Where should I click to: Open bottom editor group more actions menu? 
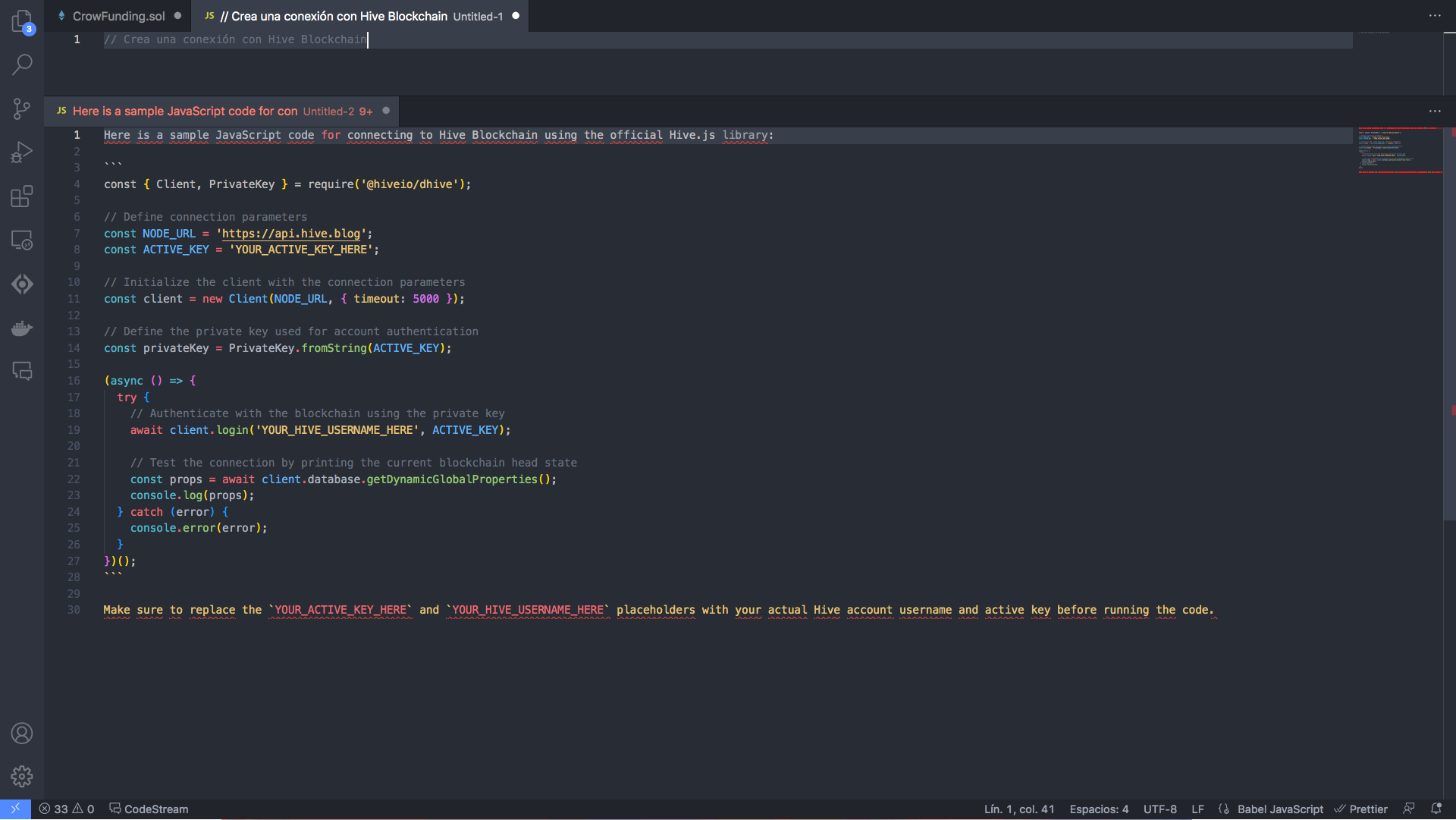pyautogui.click(x=1435, y=111)
